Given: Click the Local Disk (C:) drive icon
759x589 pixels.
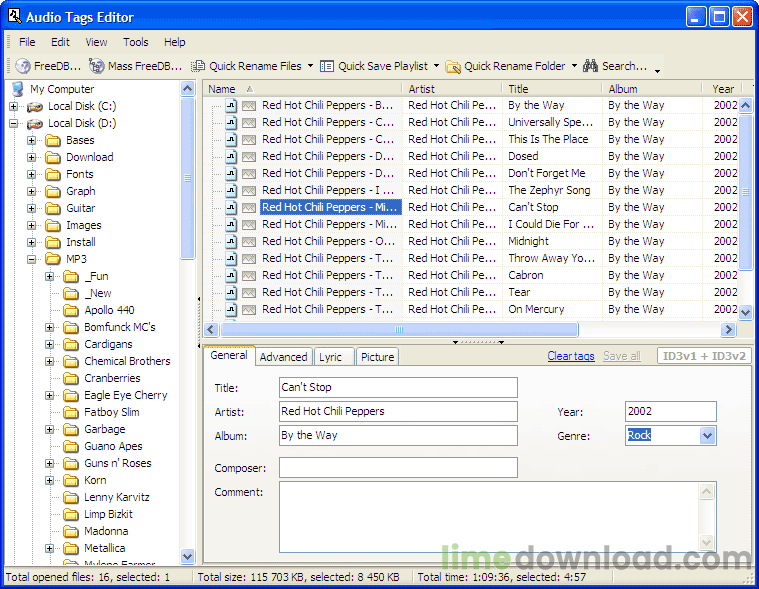Looking at the screenshot, I should [35, 106].
